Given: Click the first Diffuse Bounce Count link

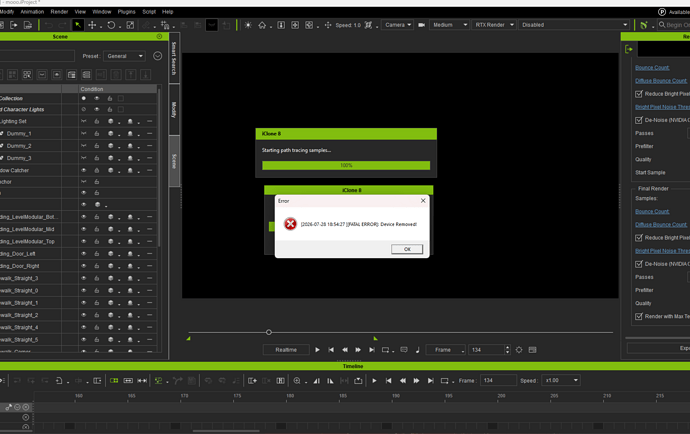Looking at the screenshot, I should coord(661,81).
